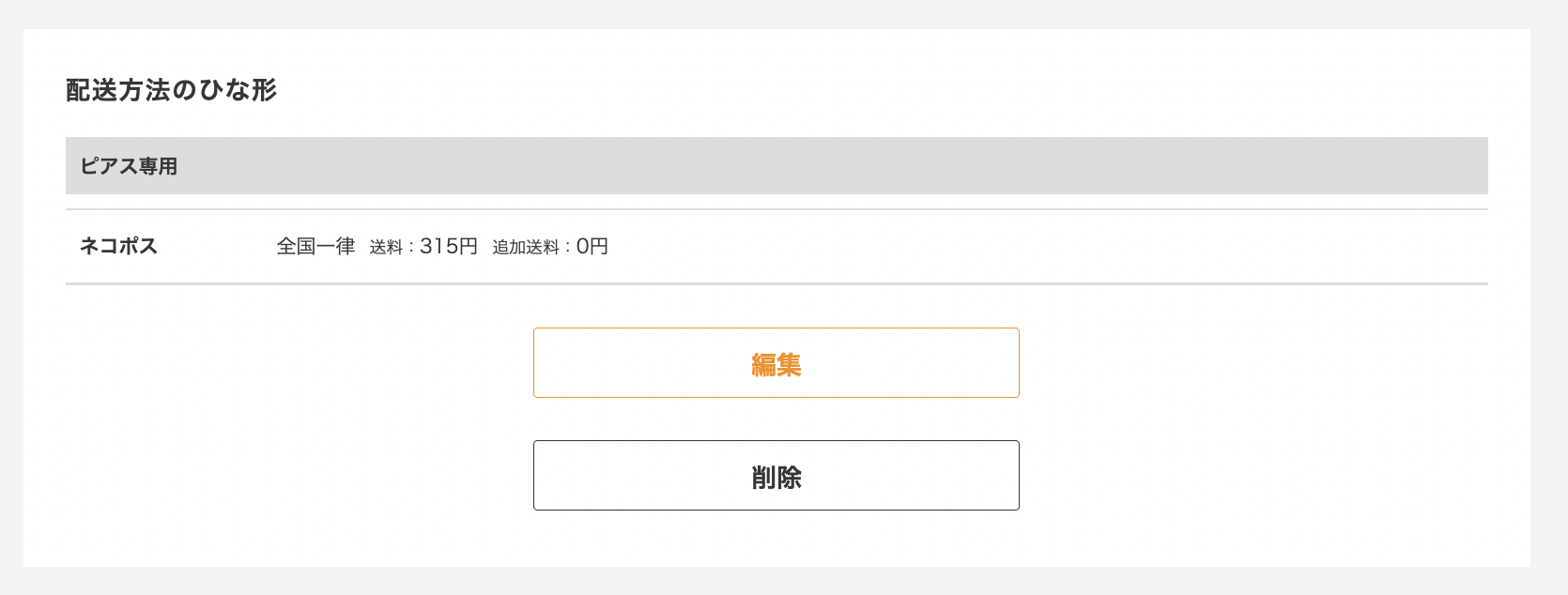The image size is (1568, 595).
Task: Click the 配送方法のひな形 page heading
Action: [171, 91]
